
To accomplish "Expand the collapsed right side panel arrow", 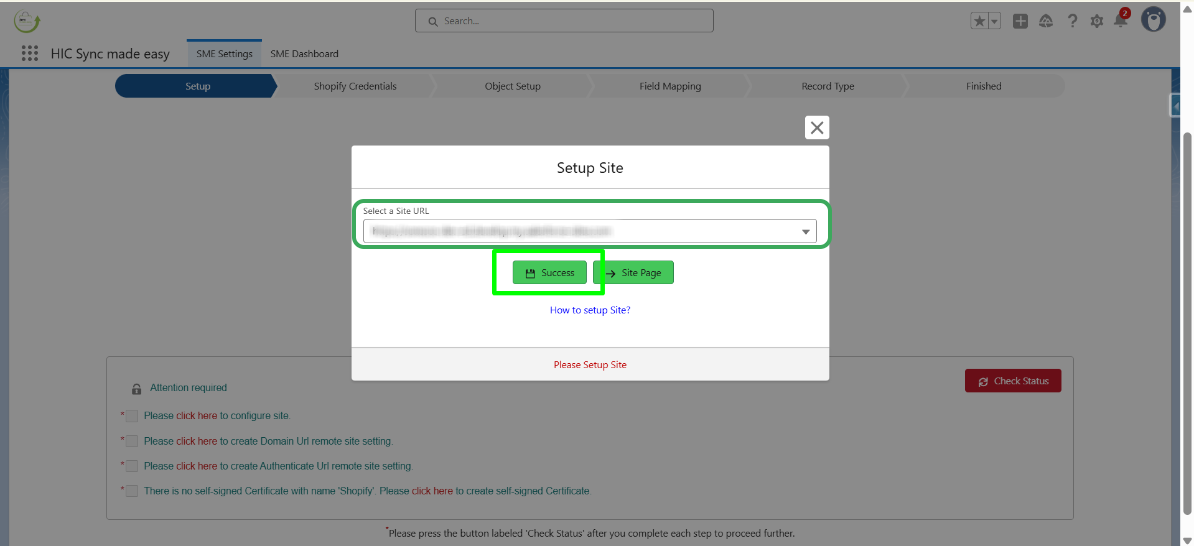I will tap(1176, 106).
